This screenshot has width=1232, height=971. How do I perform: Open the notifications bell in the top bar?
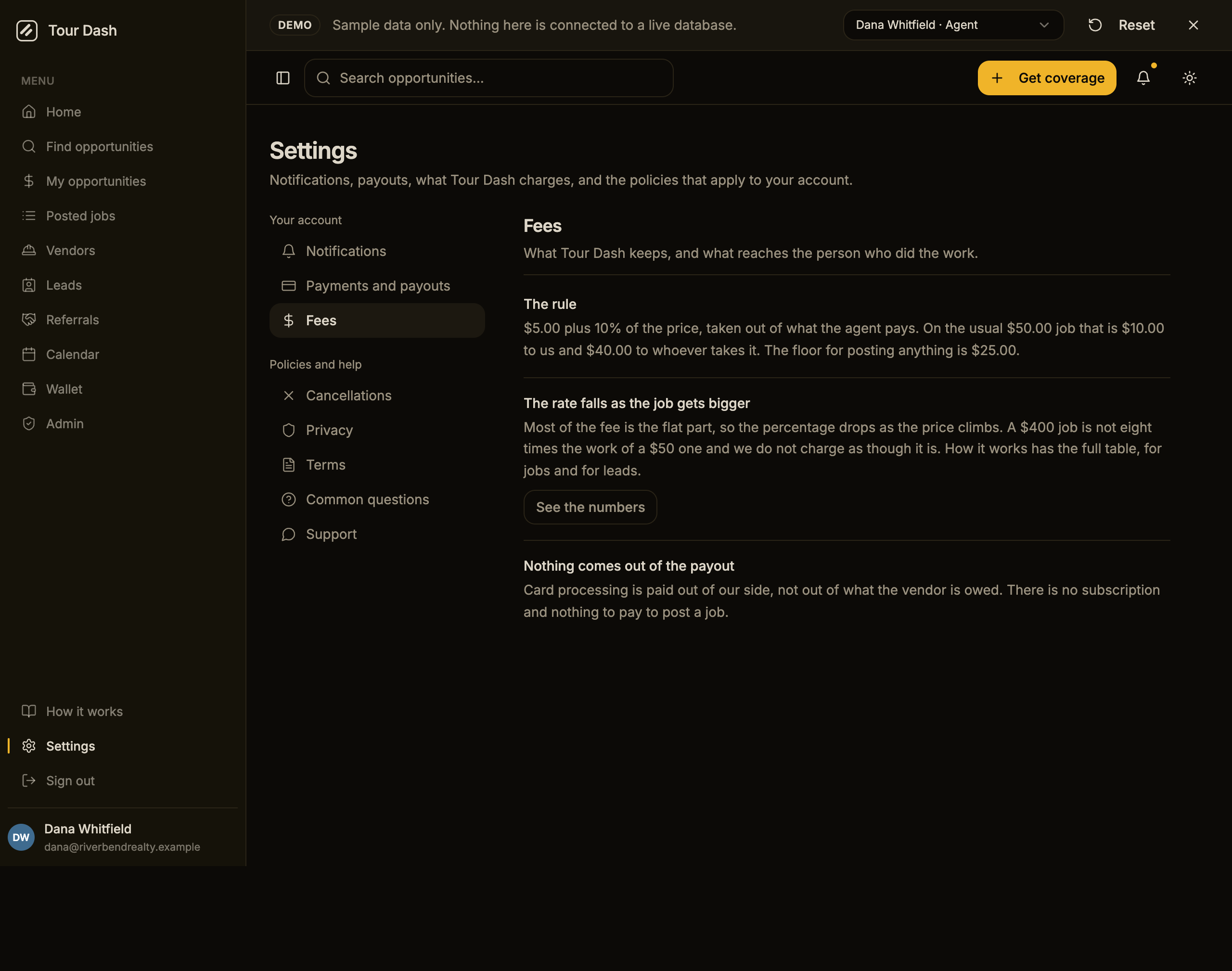pyautogui.click(x=1143, y=78)
